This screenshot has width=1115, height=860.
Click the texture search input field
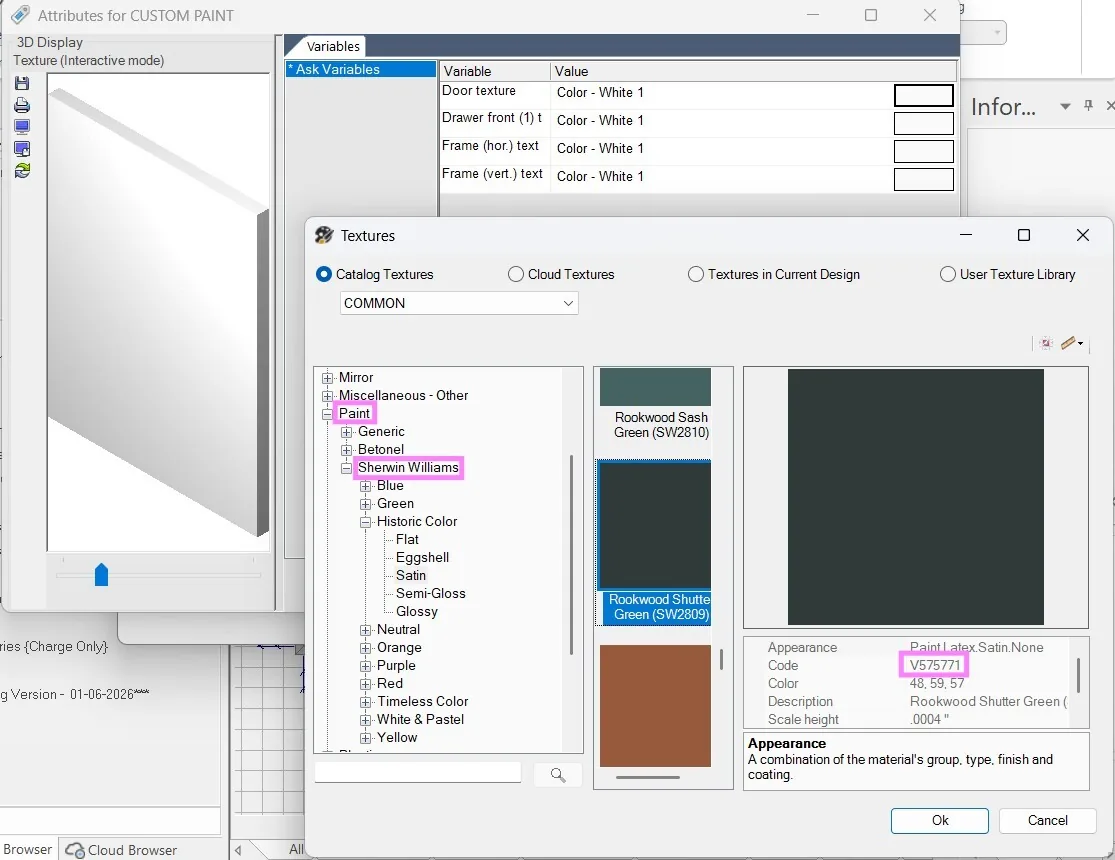click(418, 773)
